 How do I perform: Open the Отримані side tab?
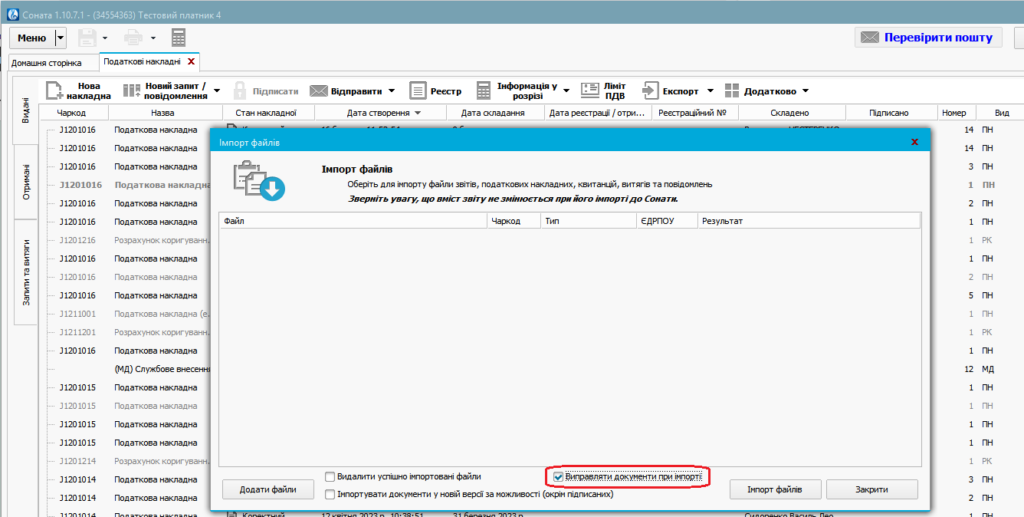click(25, 183)
